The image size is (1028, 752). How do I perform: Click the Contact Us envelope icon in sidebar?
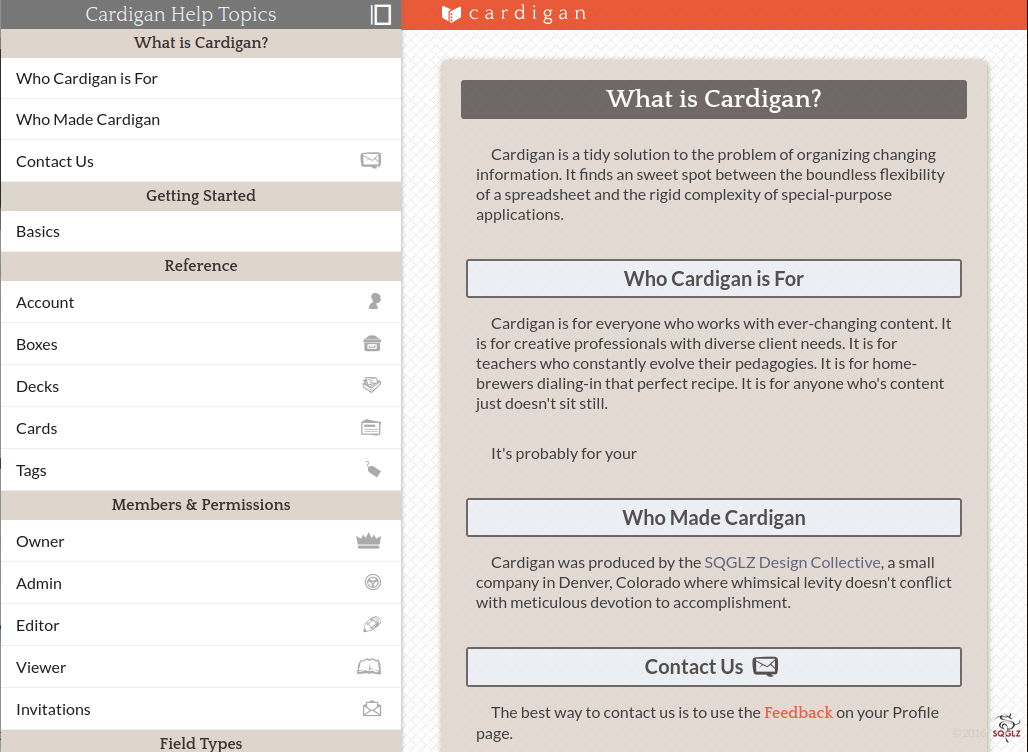pyautogui.click(x=371, y=161)
